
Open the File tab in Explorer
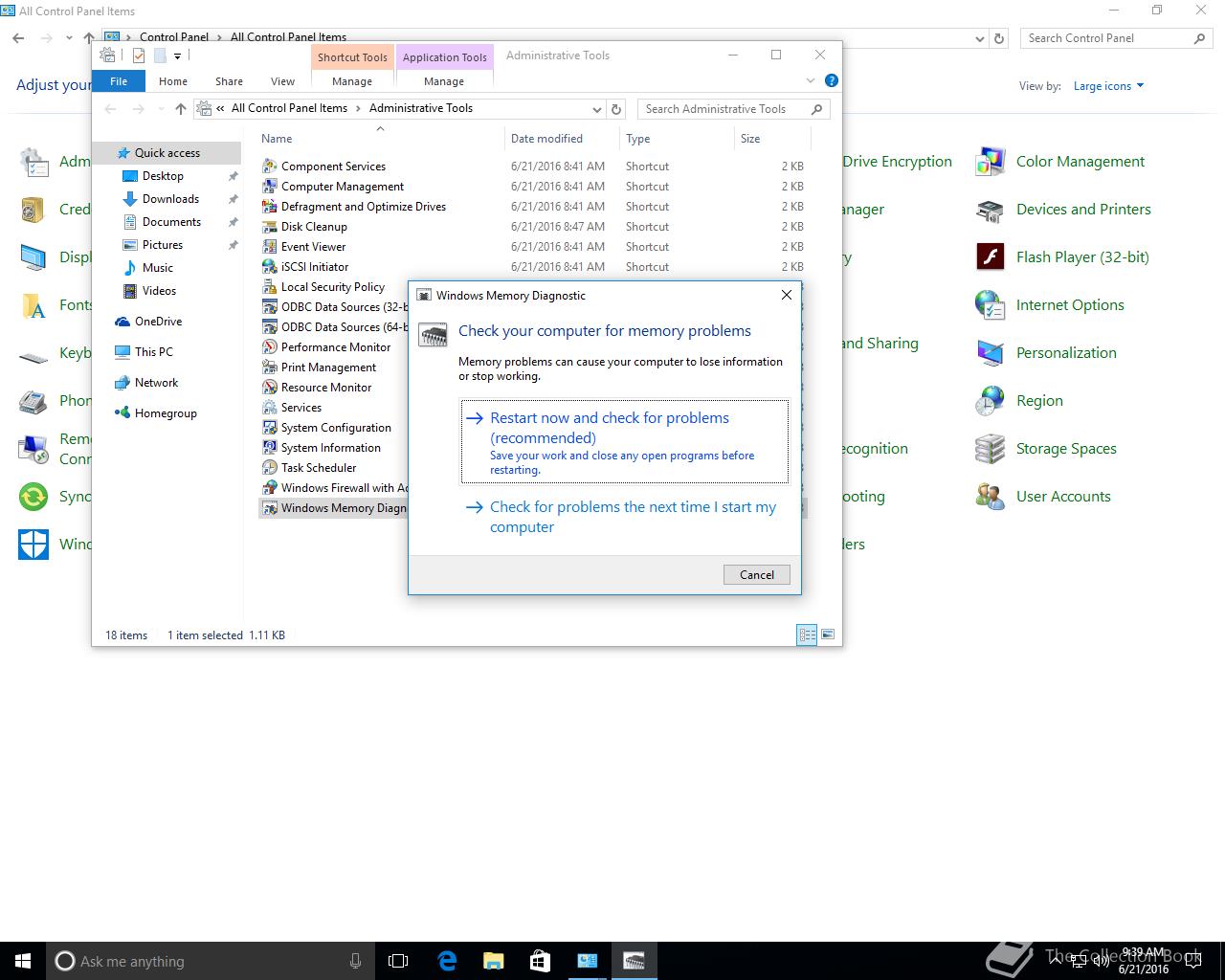pyautogui.click(x=119, y=81)
